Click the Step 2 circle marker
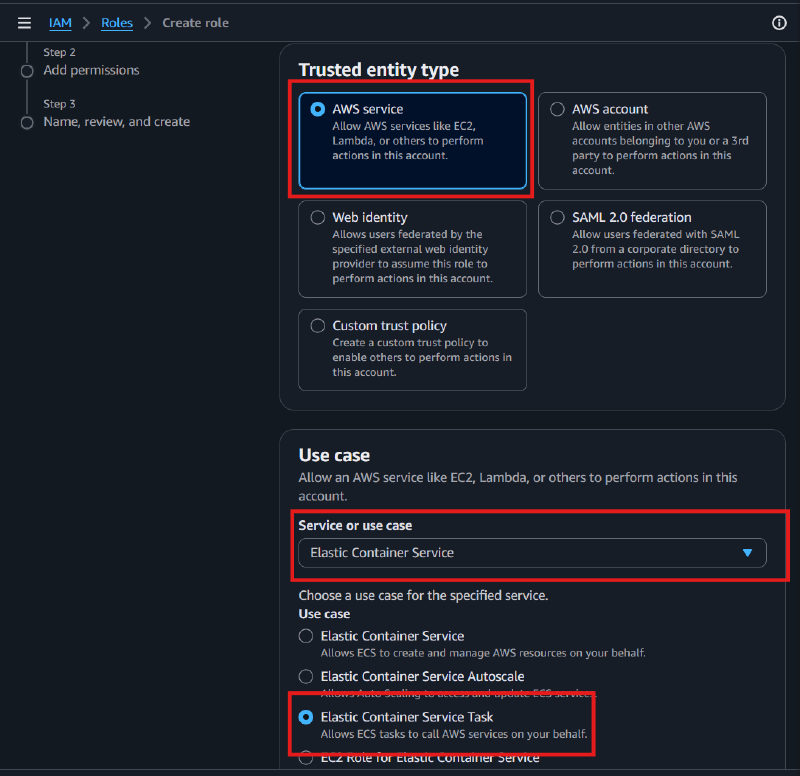The height and width of the screenshot is (776, 800). 27,71
